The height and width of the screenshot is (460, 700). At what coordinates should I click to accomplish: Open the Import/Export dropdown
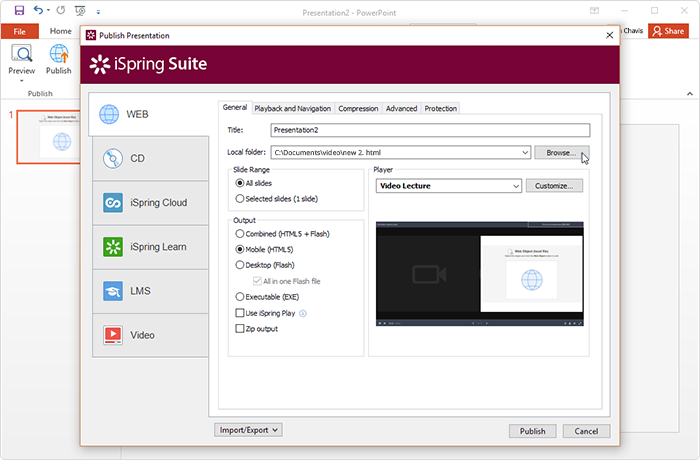pos(248,430)
